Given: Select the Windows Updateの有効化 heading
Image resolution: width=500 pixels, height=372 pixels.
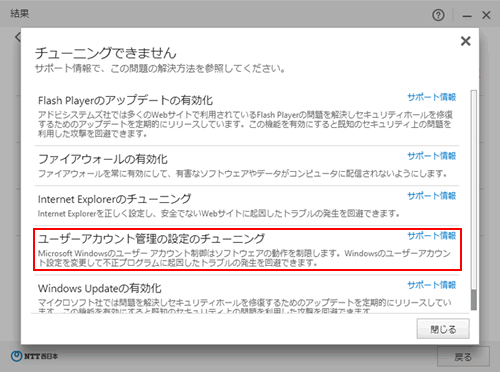Looking at the screenshot, I should [x=100, y=288].
